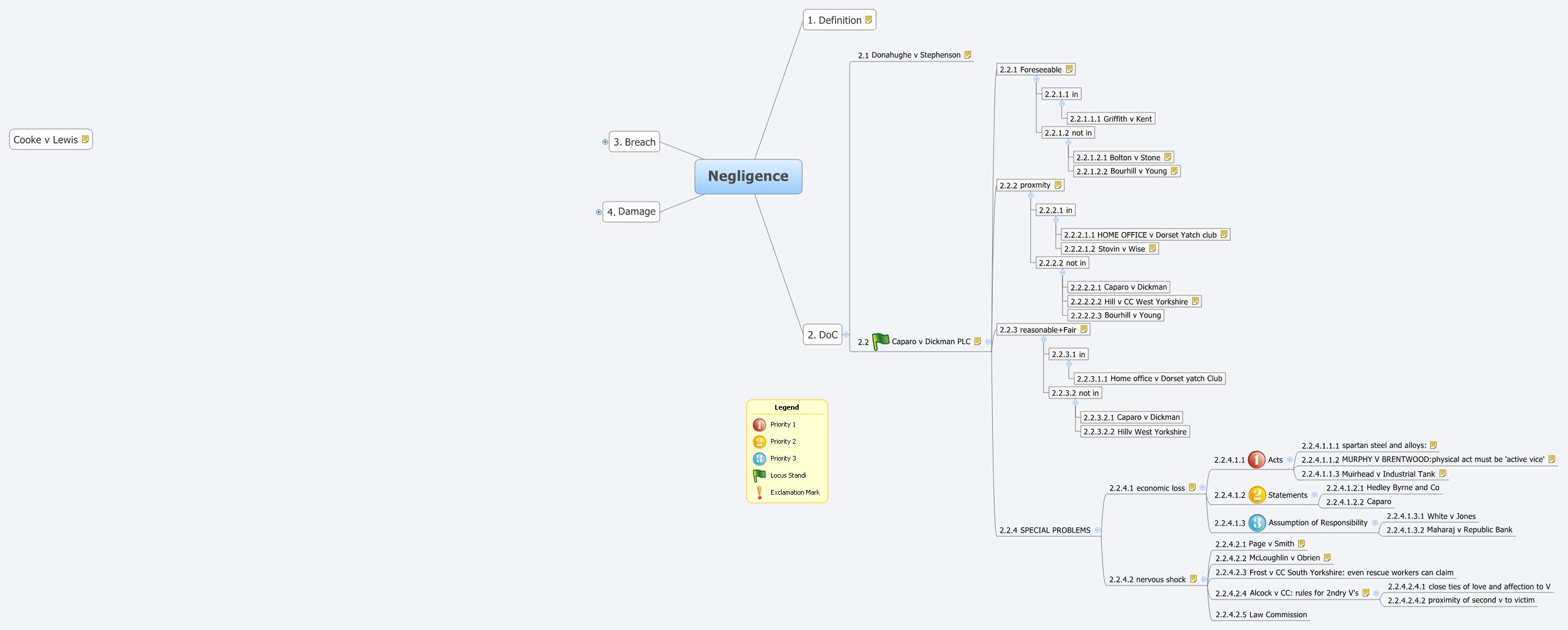Click the green flag on Caparo v Dickman PLC
Viewport: 1568px width, 630px height.
tap(880, 341)
